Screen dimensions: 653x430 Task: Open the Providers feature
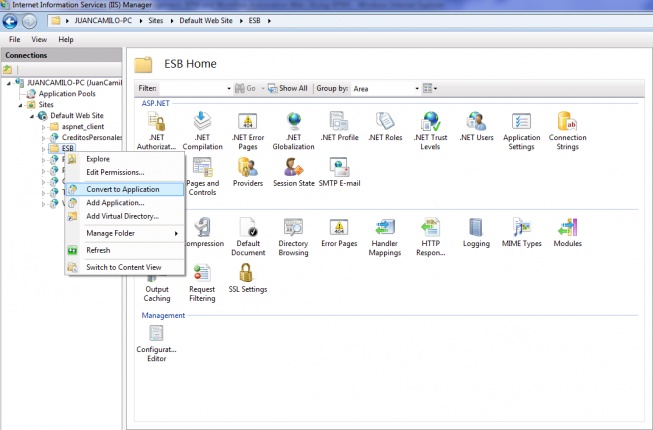point(248,173)
